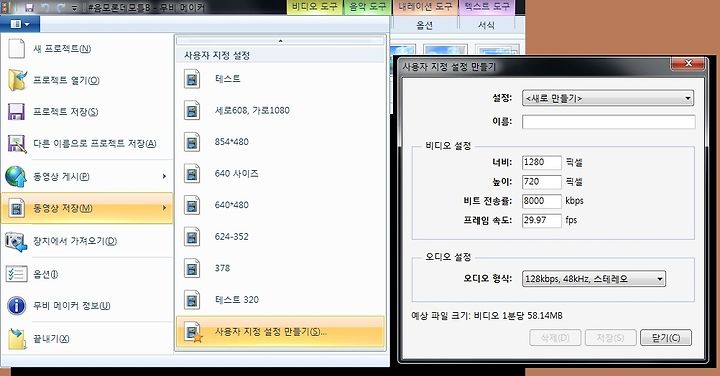This screenshot has width=720, height=376.
Task: Expand the 동영상 저장 submenu arrow
Action: click(x=164, y=208)
